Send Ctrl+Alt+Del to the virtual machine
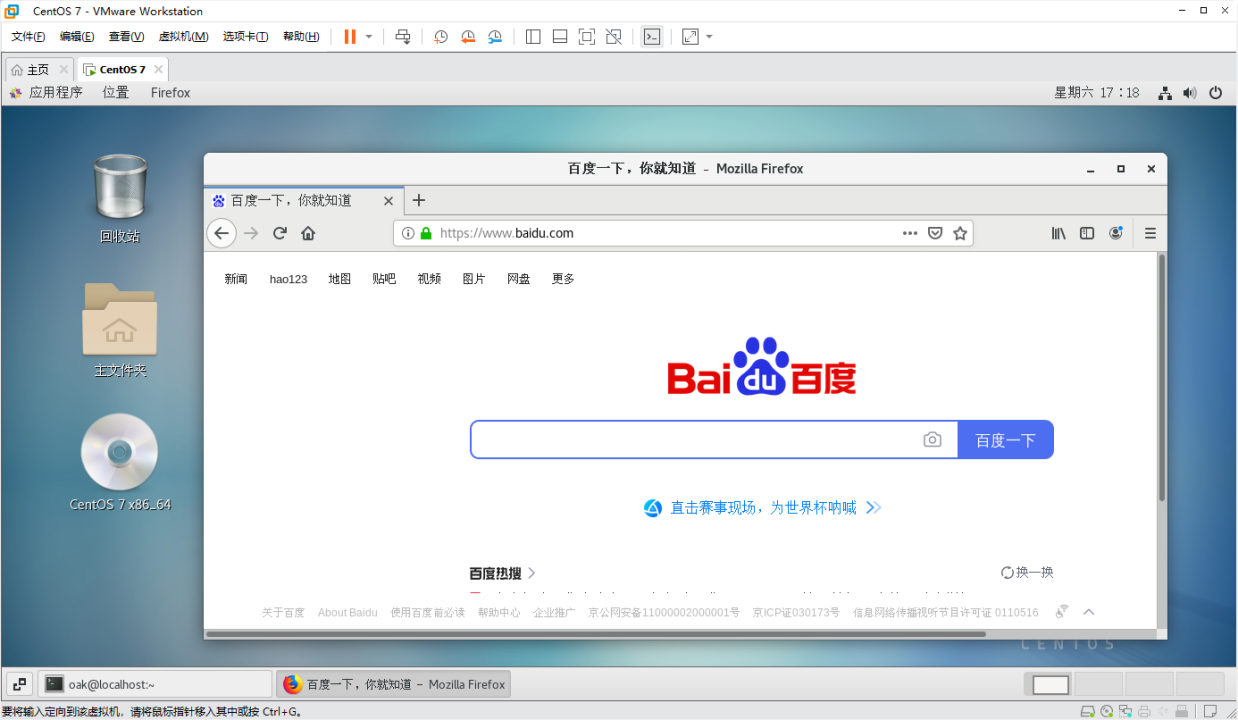 (403, 36)
